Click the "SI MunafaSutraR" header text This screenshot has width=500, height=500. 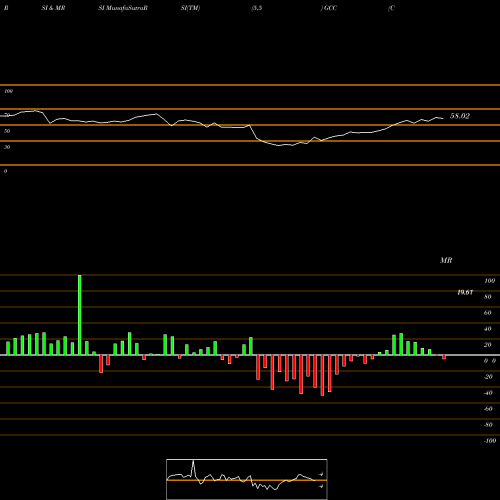point(123,8)
